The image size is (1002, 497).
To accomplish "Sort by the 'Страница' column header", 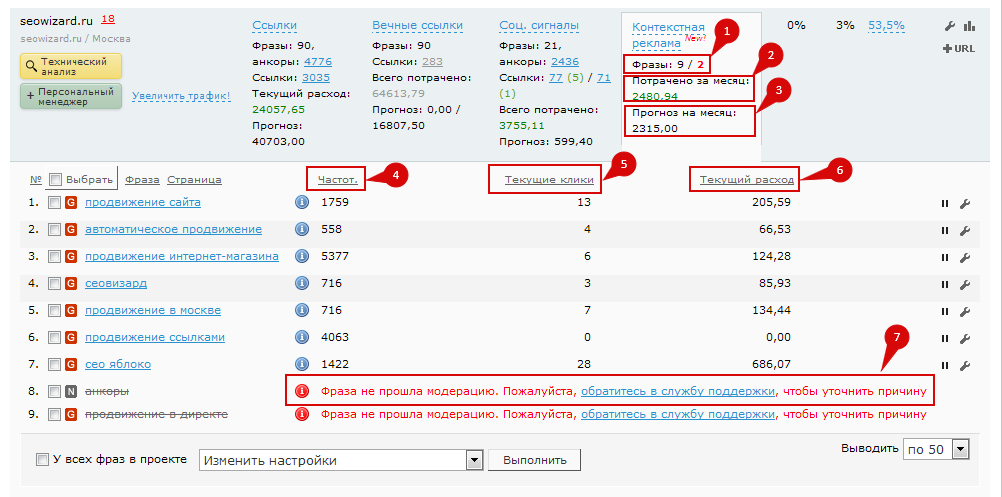I will coord(194,180).
